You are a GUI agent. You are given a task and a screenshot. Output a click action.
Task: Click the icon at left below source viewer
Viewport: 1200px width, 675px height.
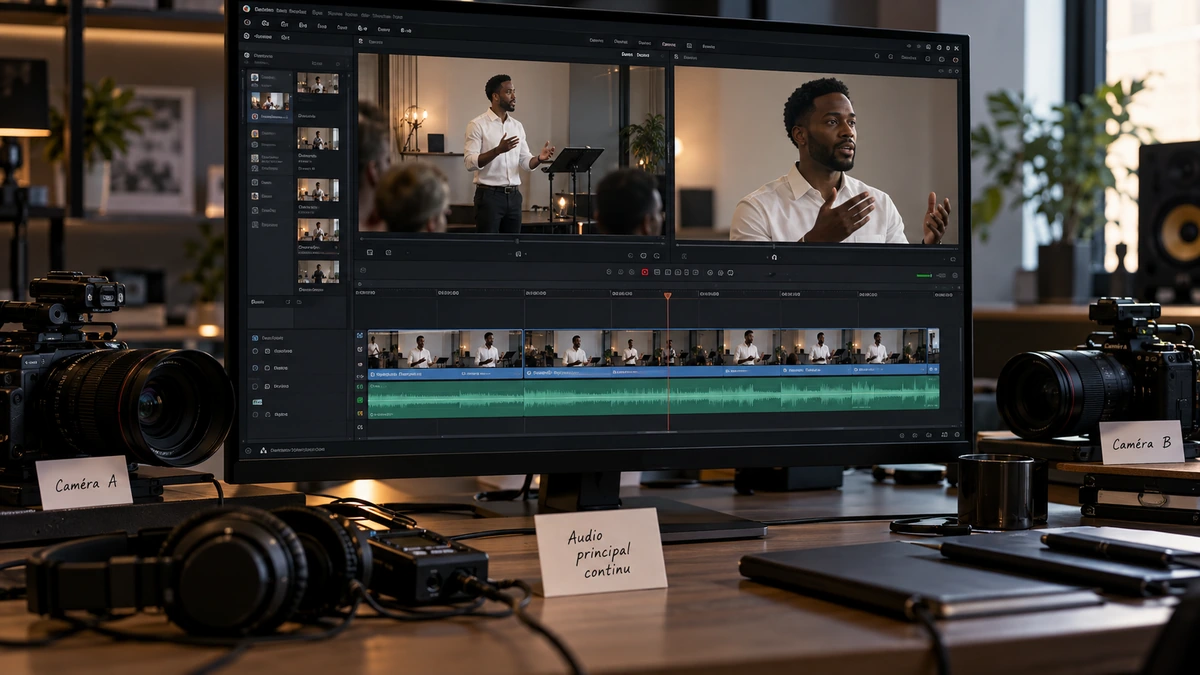click(x=370, y=253)
